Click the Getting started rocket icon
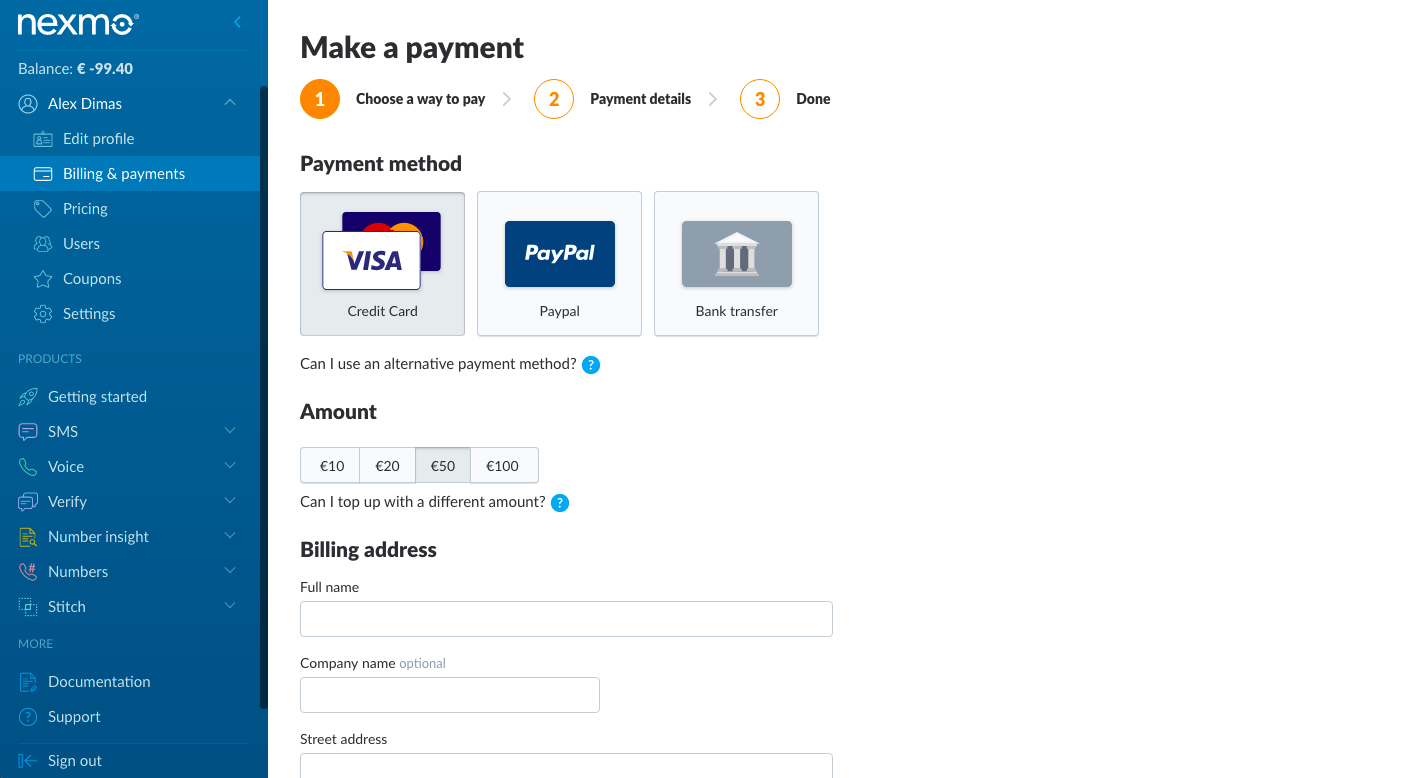 pos(28,397)
